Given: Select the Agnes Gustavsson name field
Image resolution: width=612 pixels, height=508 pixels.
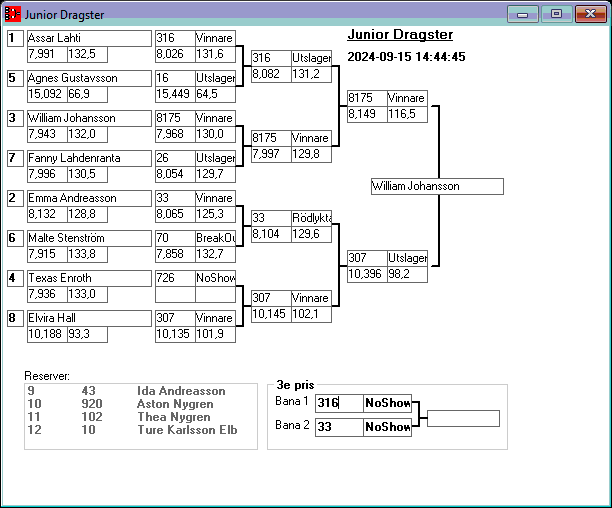Looking at the screenshot, I should coord(89,78).
